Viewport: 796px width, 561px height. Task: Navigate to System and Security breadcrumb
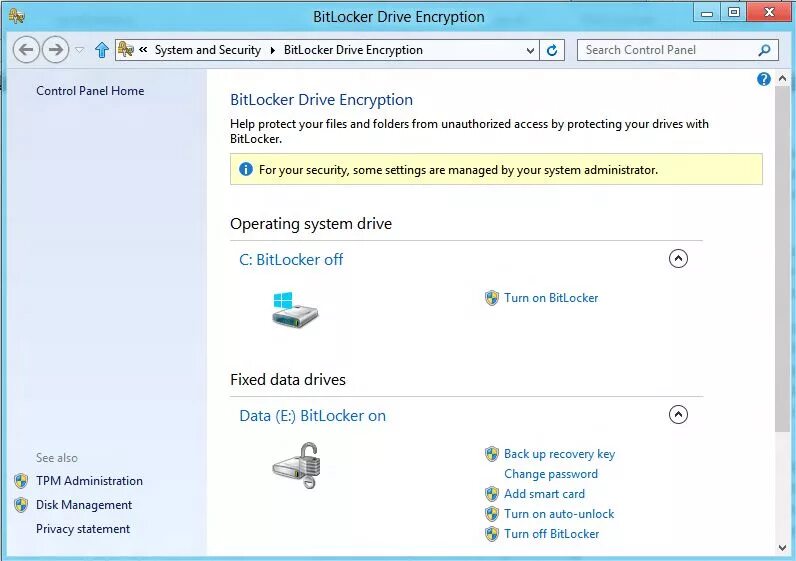208,50
